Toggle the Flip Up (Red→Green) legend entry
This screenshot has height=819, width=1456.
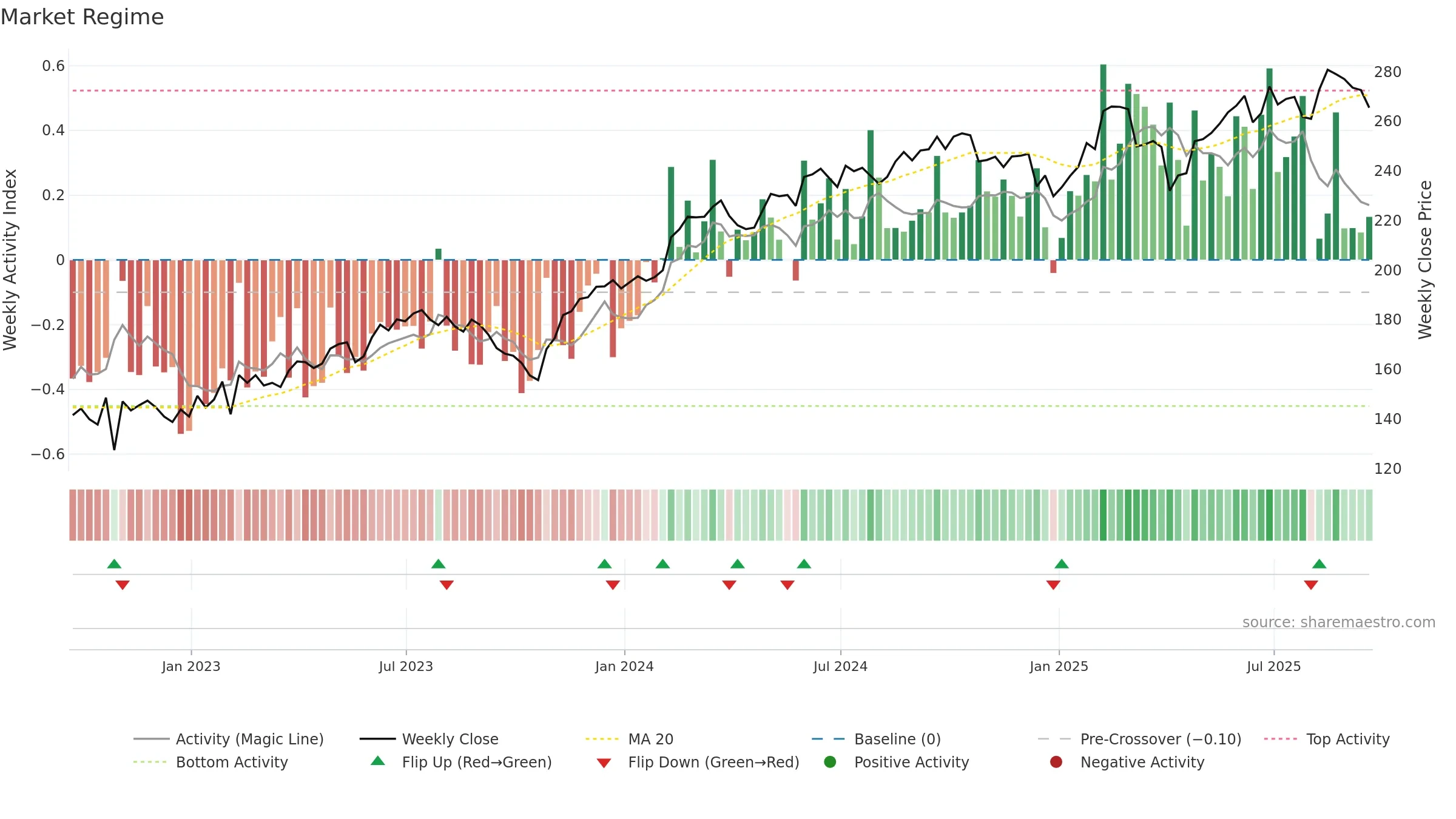pos(461,762)
